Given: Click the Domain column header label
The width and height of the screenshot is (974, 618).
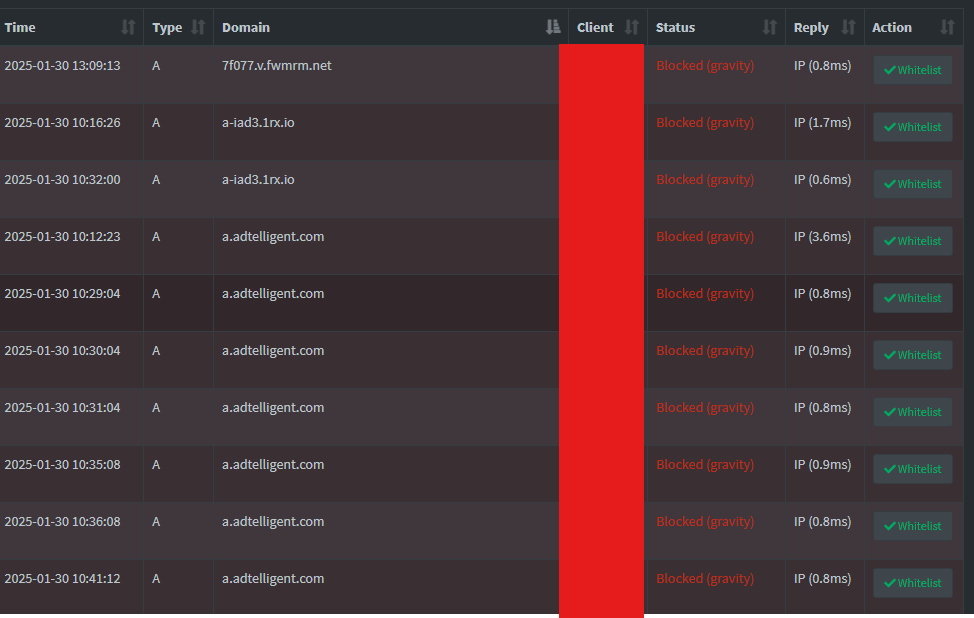Looking at the screenshot, I should tap(246, 27).
